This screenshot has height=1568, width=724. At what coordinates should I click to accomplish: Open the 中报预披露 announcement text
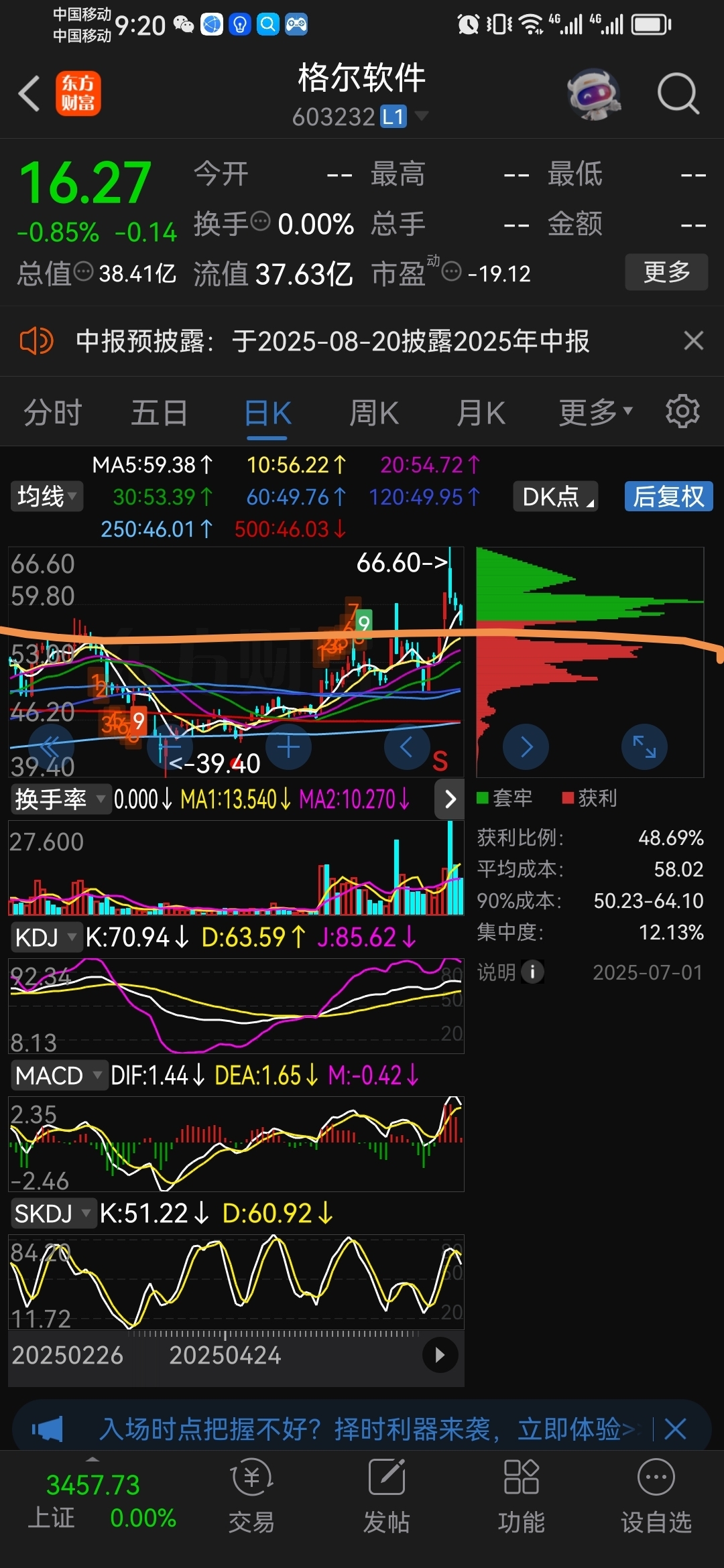(x=333, y=341)
